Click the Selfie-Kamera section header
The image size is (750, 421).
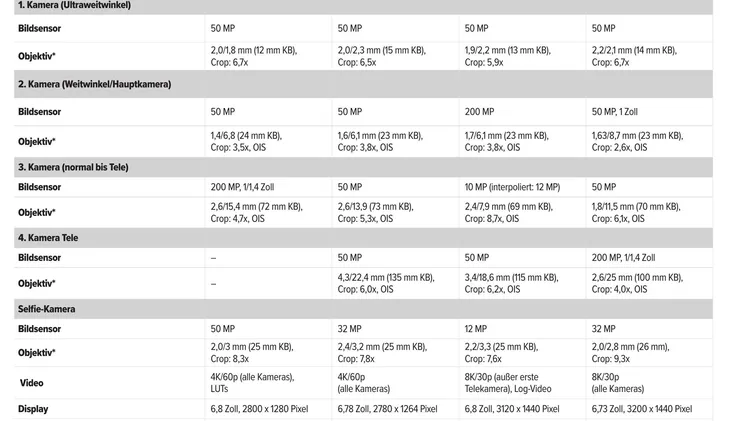363,309
